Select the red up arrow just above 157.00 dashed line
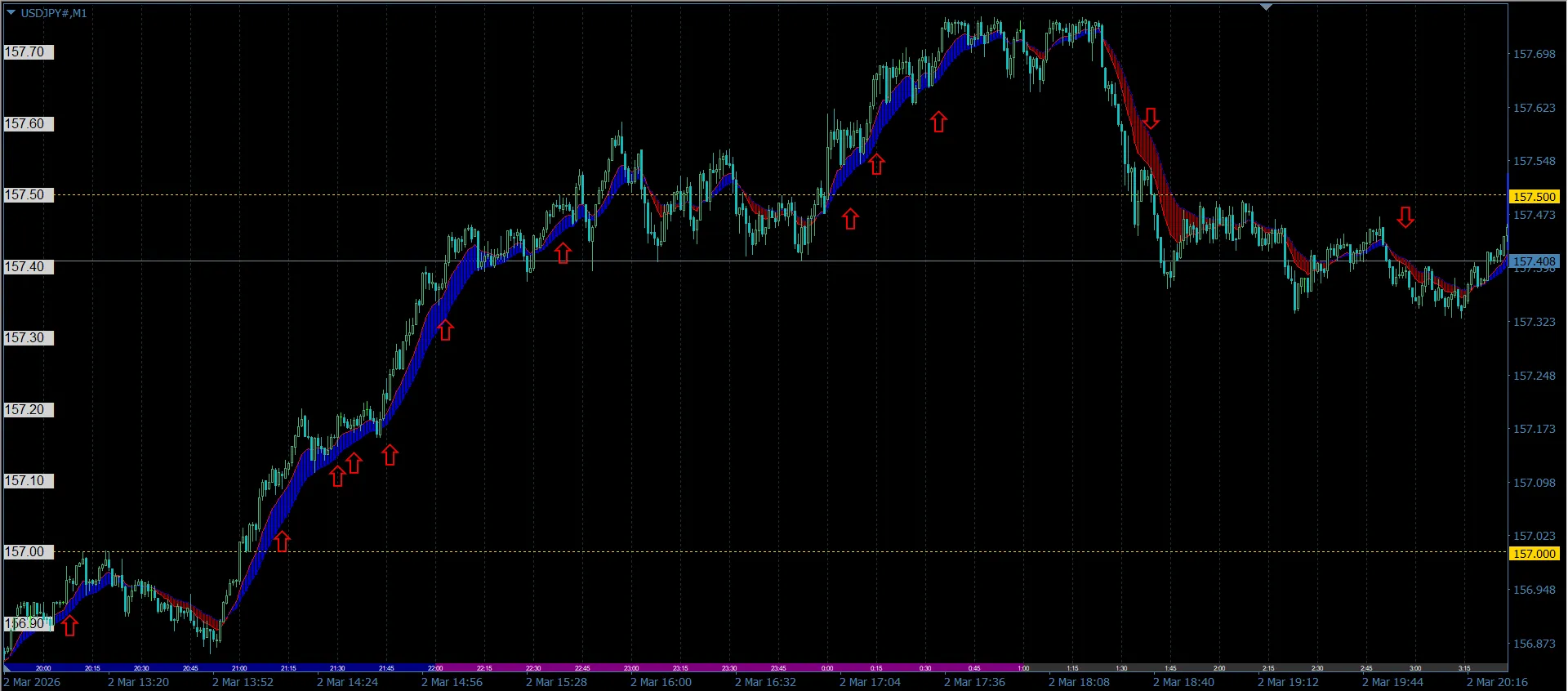1568x691 pixels. [x=282, y=542]
